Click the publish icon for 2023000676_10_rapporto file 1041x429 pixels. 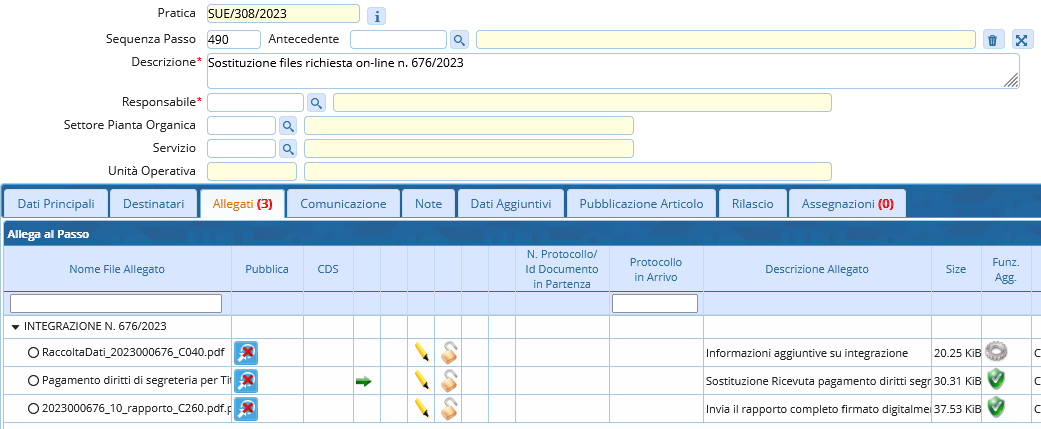pos(245,407)
